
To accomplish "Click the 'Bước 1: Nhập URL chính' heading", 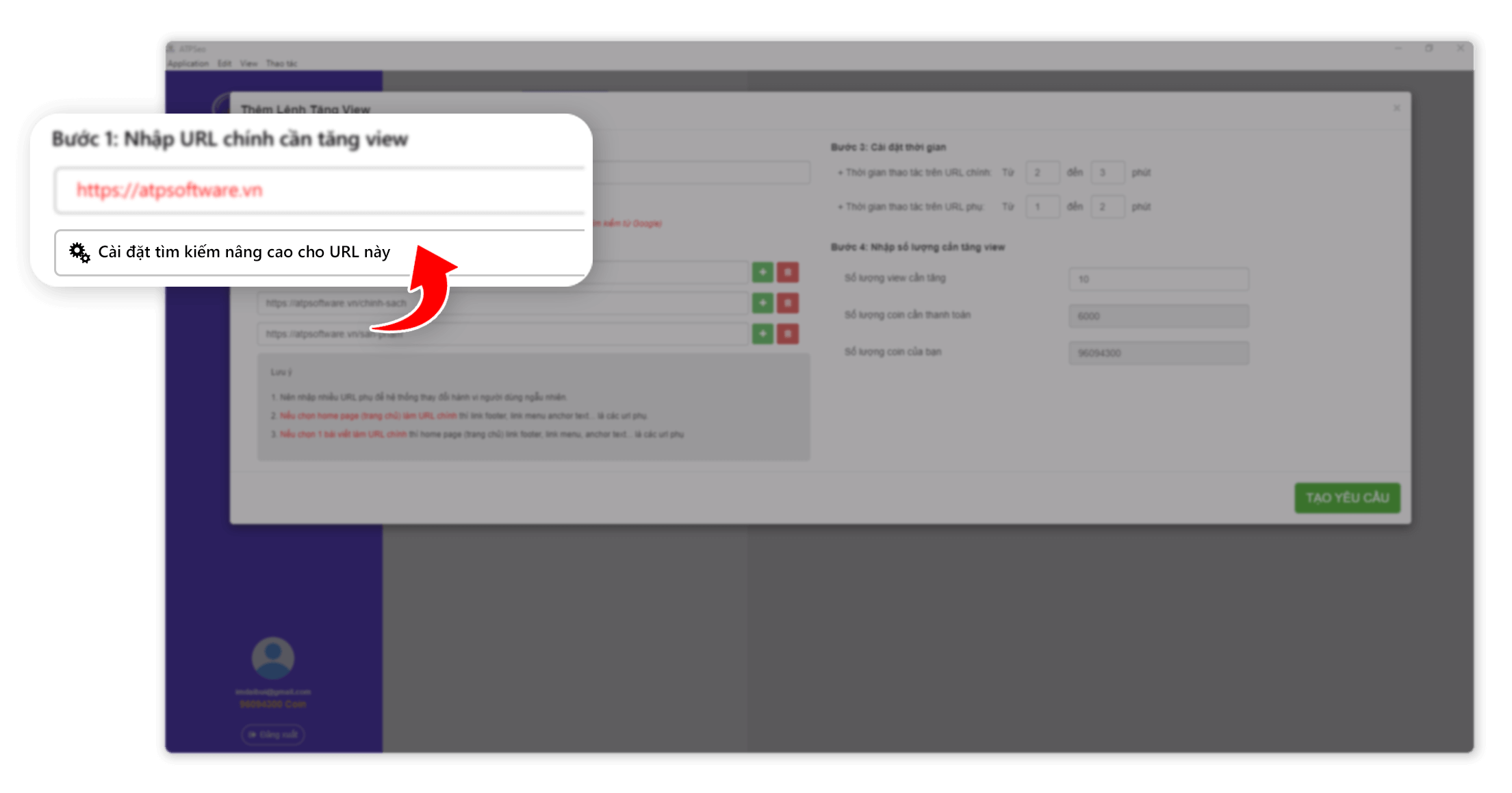I will pyautogui.click(x=230, y=139).
